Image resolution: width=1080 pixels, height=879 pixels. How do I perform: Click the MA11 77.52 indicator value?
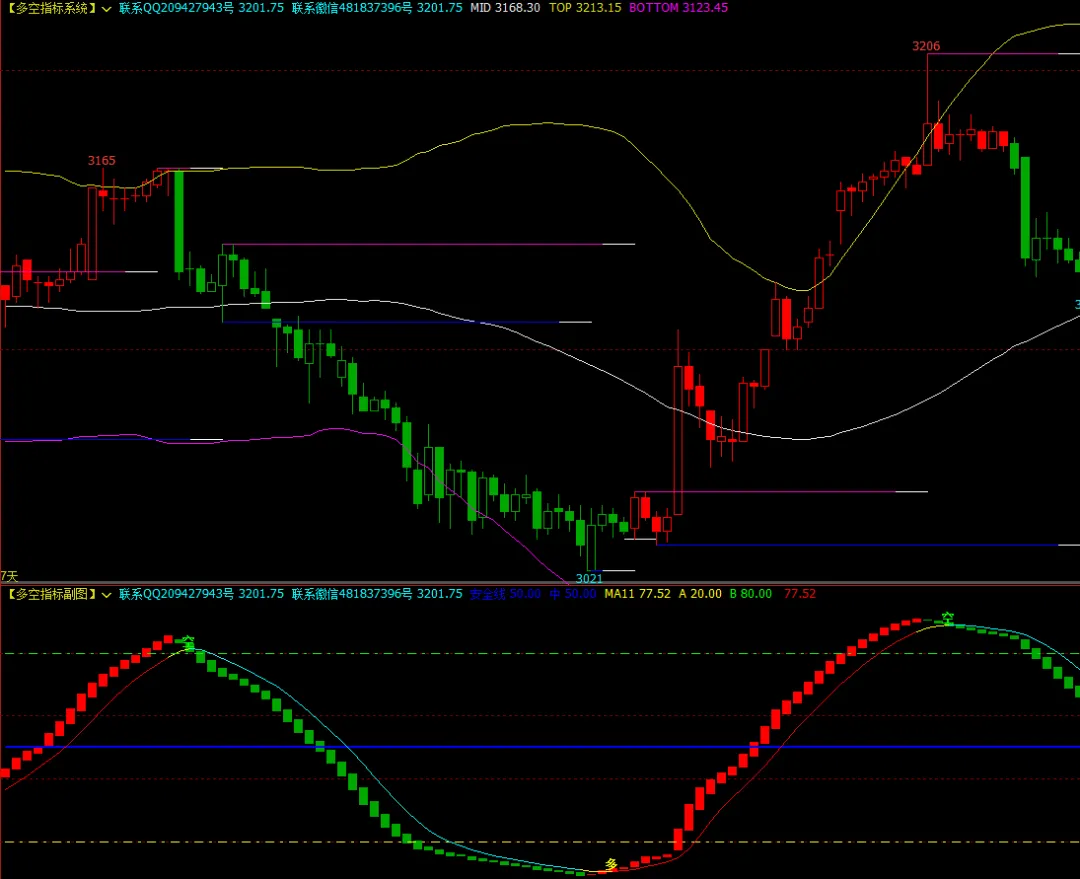pos(637,594)
